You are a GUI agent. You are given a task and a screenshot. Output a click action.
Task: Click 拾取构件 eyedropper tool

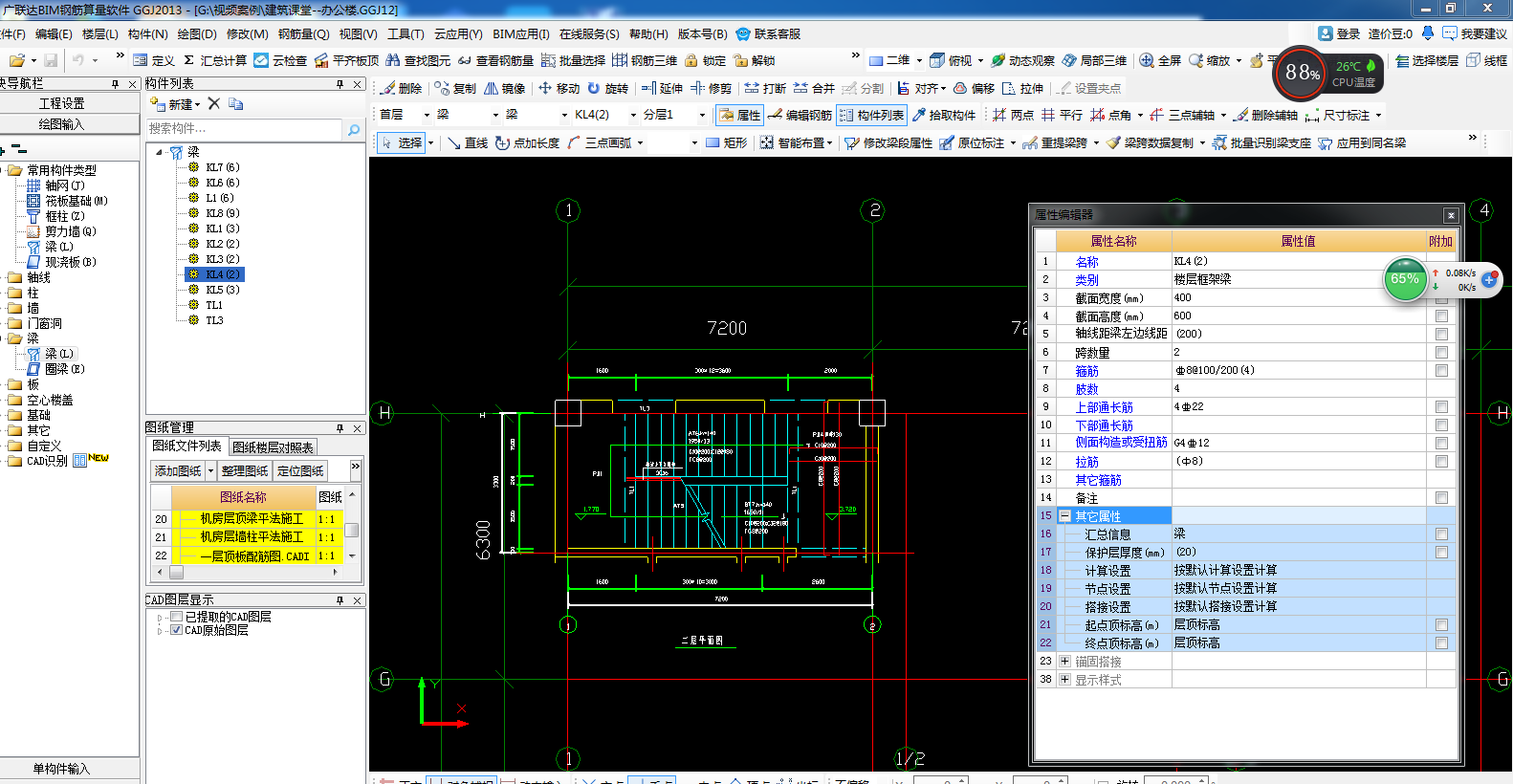tap(944, 115)
